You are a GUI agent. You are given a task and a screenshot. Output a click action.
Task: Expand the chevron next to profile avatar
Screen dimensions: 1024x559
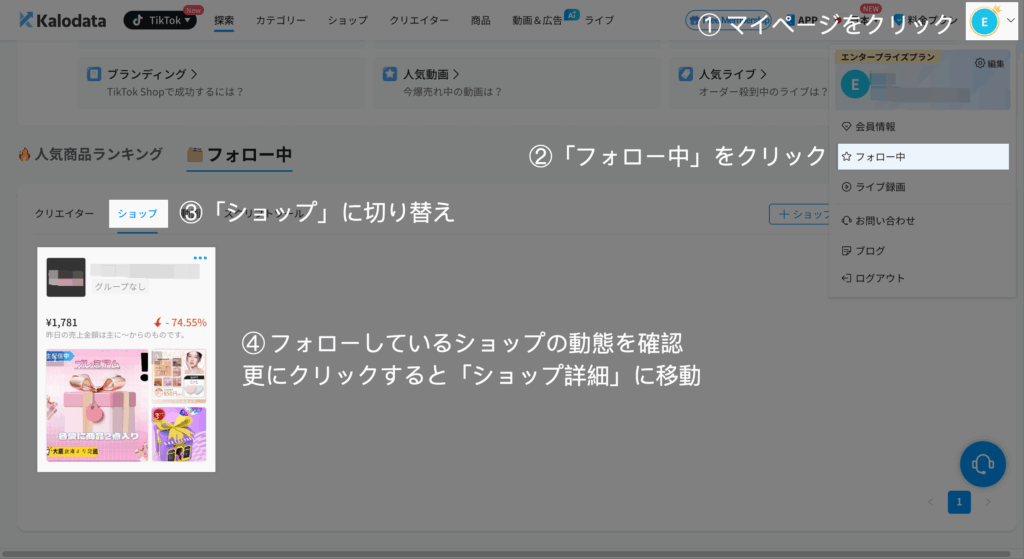[1010, 21]
